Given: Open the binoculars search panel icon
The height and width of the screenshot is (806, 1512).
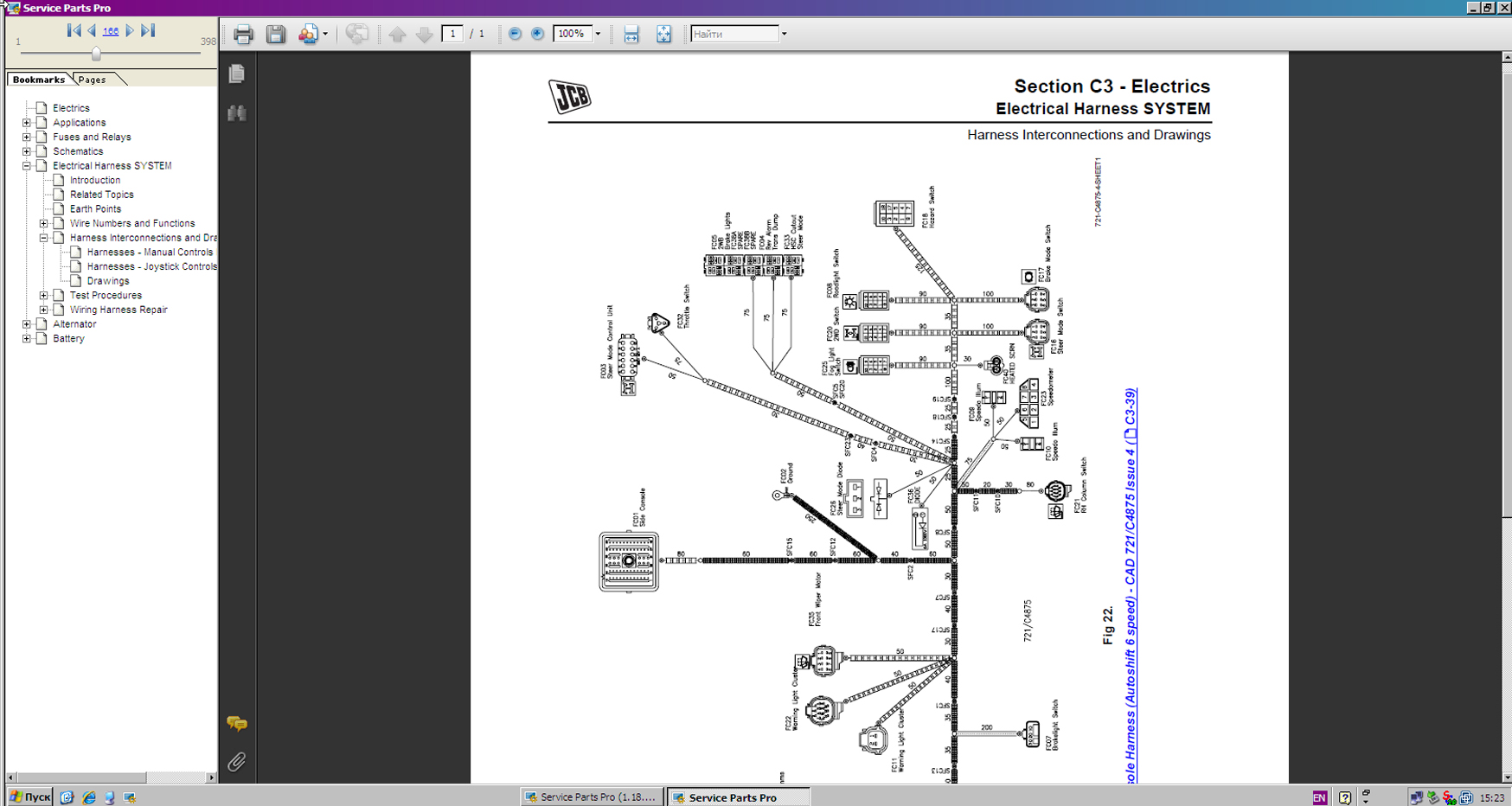Looking at the screenshot, I should 237,113.
